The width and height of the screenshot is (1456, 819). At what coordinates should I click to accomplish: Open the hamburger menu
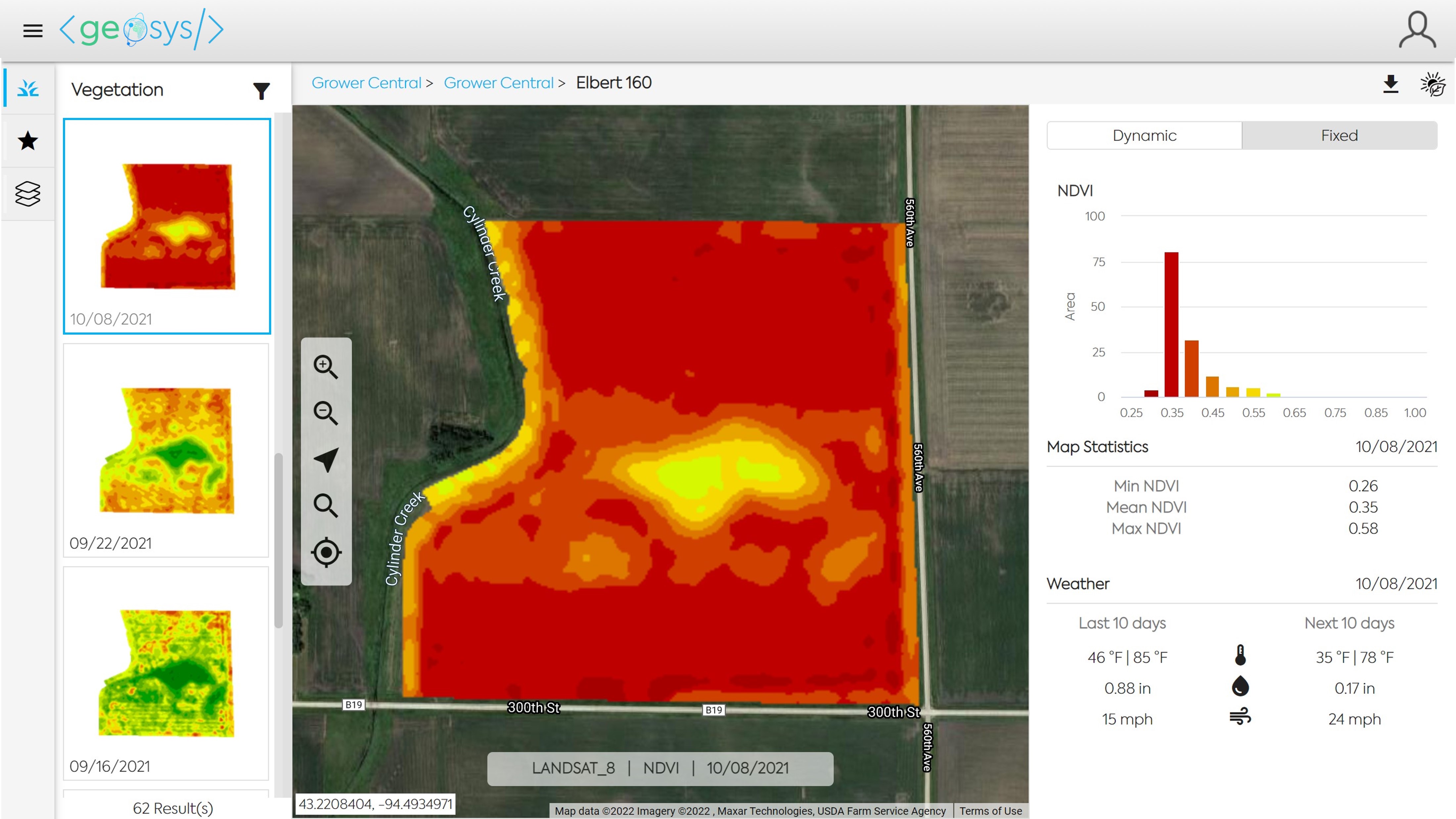[x=33, y=30]
